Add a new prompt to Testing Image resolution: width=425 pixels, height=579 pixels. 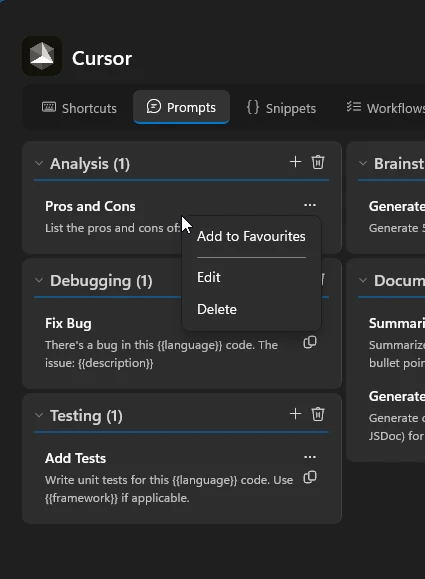pos(295,414)
